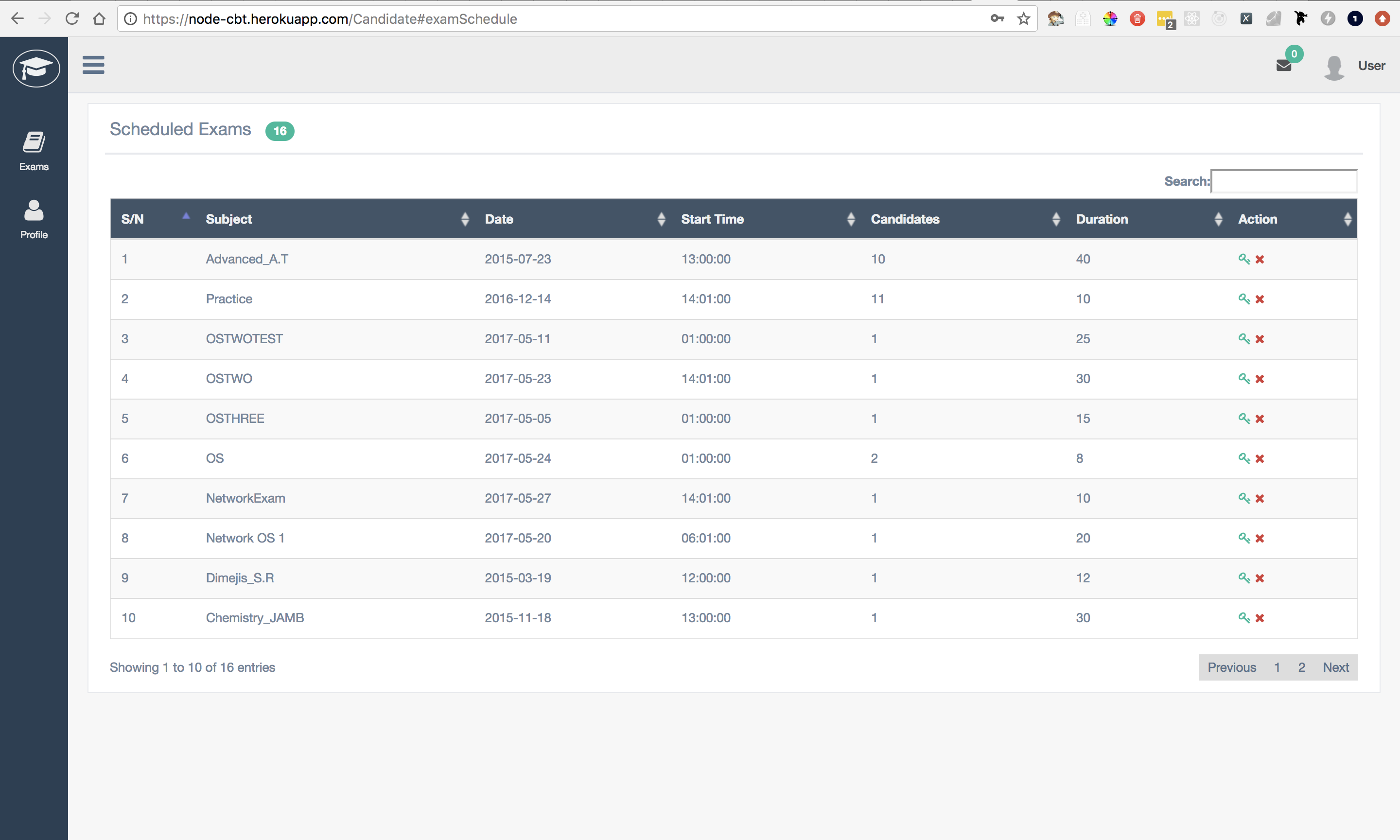The height and width of the screenshot is (840, 1400).
Task: Open page 2 of the table
Action: click(x=1301, y=667)
